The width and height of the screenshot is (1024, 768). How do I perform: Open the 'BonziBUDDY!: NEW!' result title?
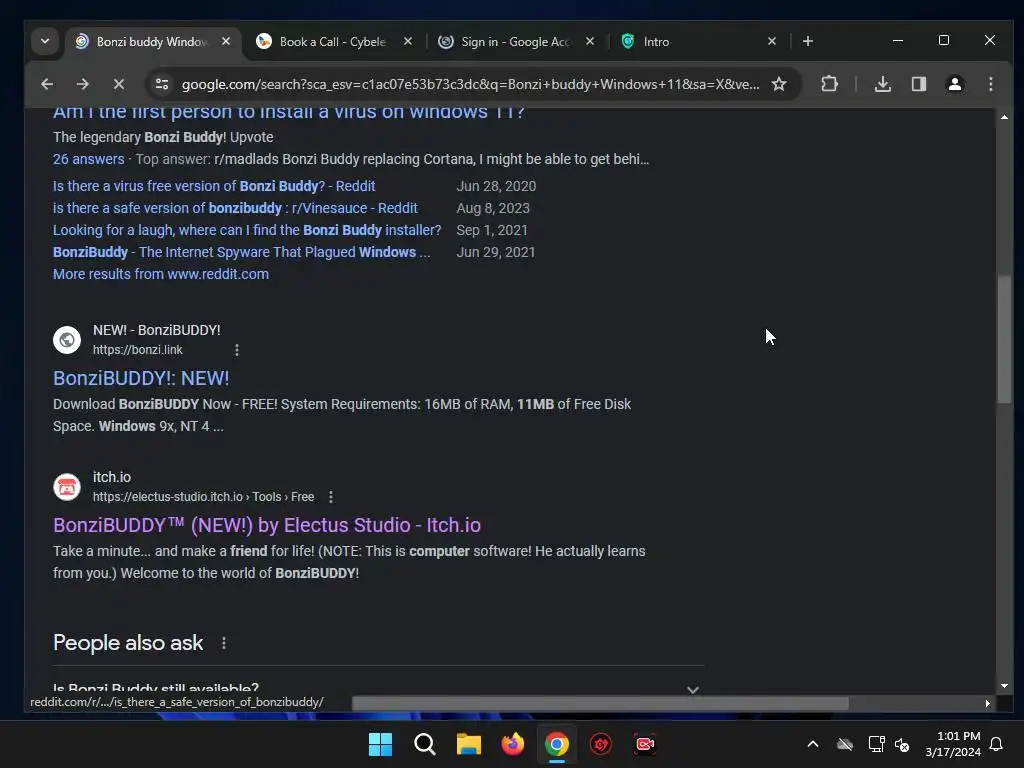141,378
